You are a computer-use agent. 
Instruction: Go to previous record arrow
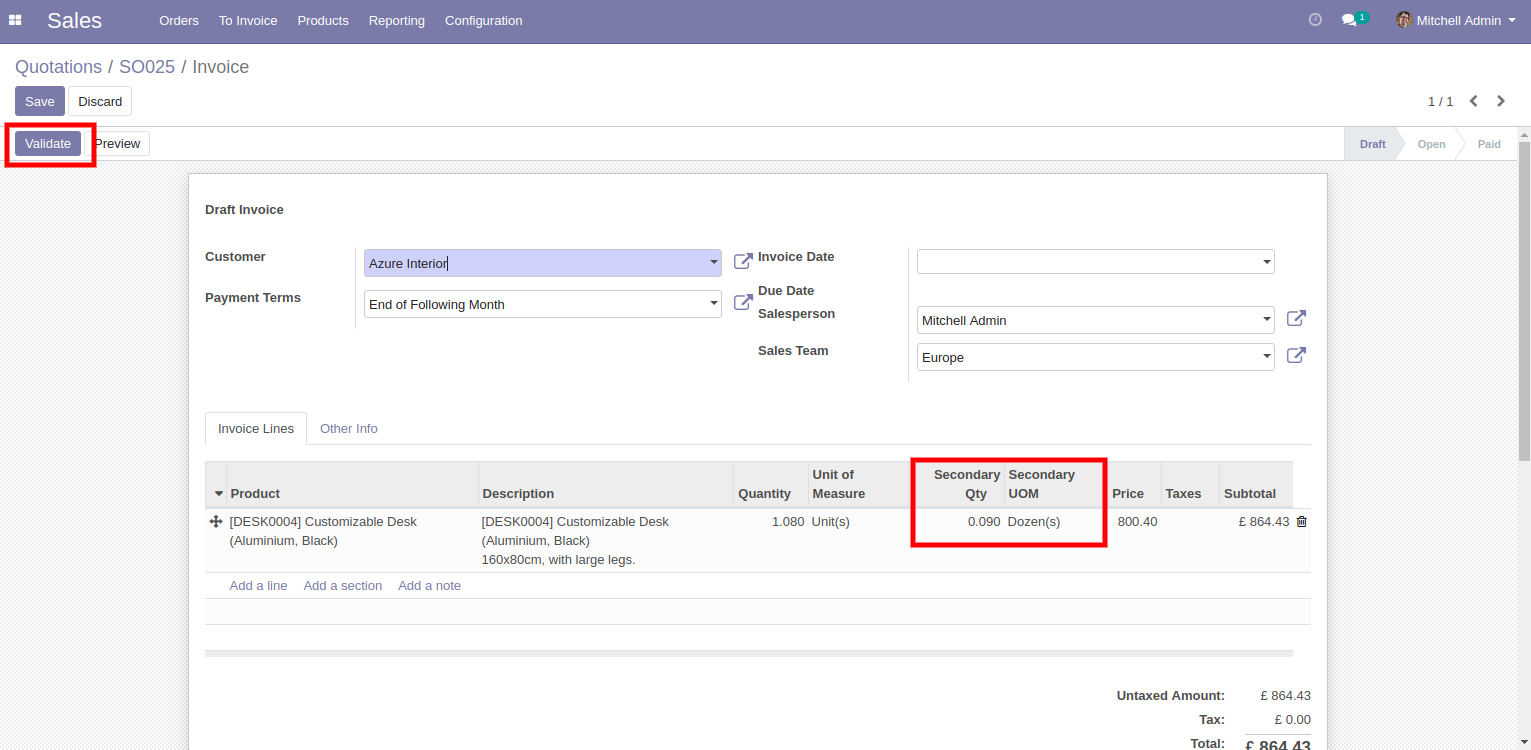1473,101
